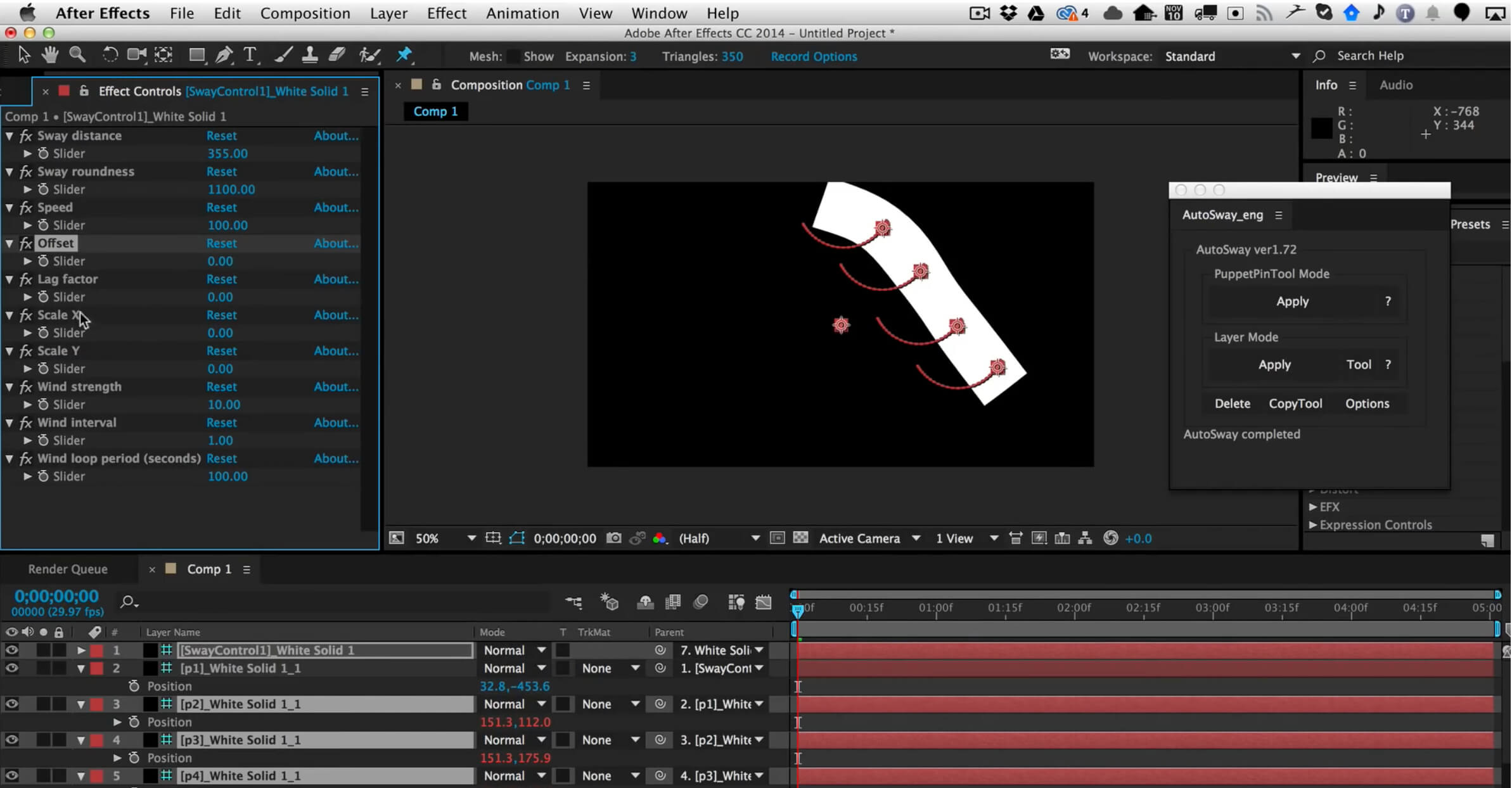Click the AutoSway CopyTool button
1512x788 pixels.
[1295, 404]
